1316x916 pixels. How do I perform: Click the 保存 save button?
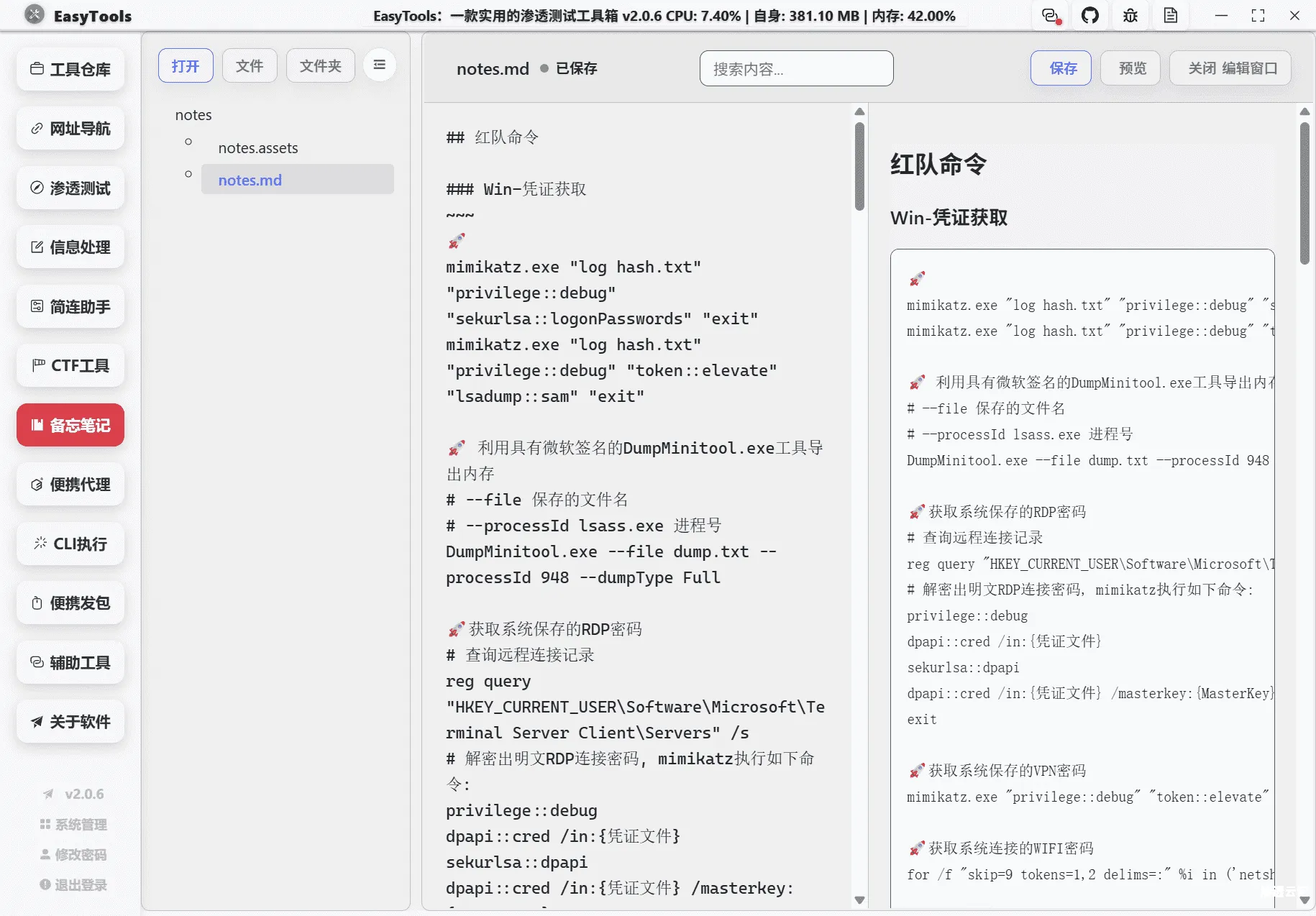1061,68
